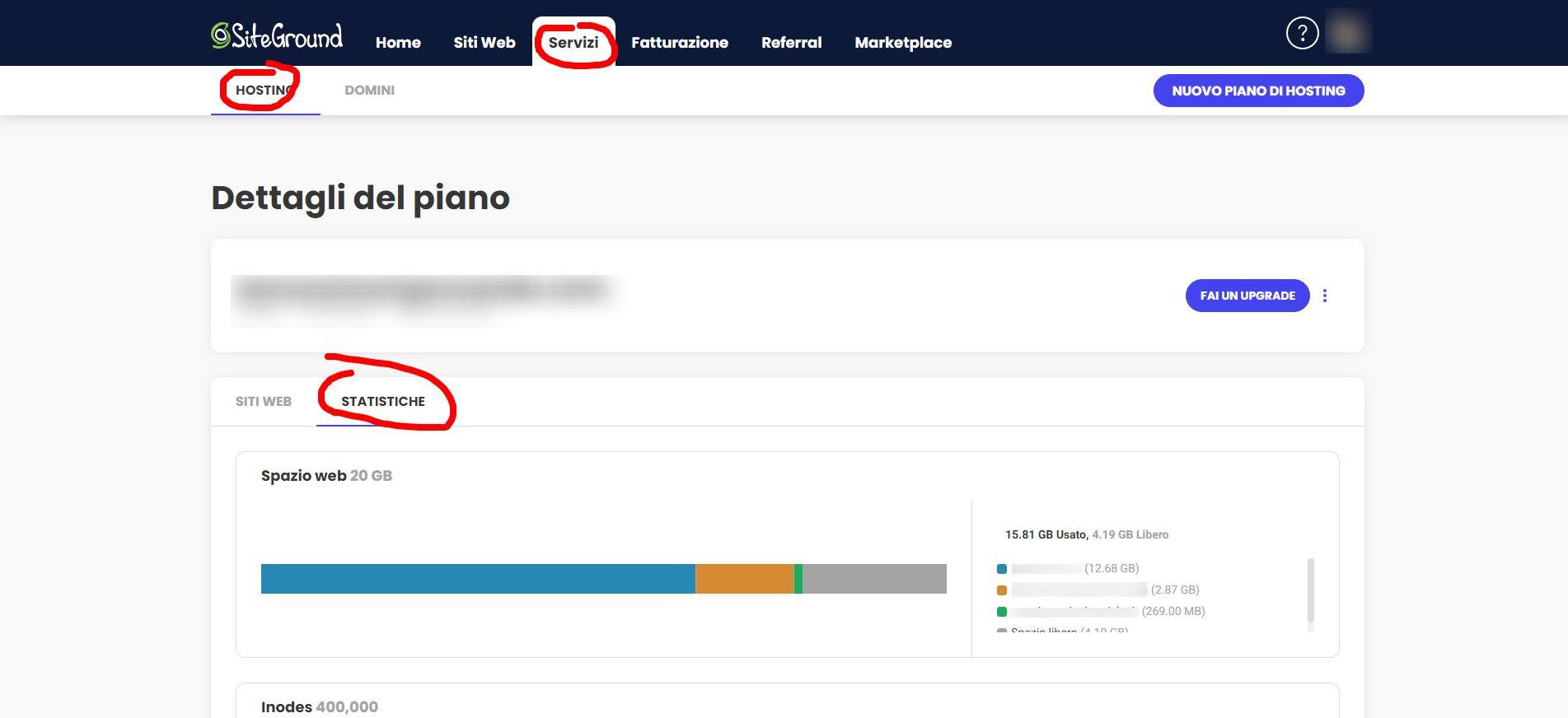Screen dimensions: 1568x718
Task: Navigate to Referral
Action: pyautogui.click(x=791, y=43)
